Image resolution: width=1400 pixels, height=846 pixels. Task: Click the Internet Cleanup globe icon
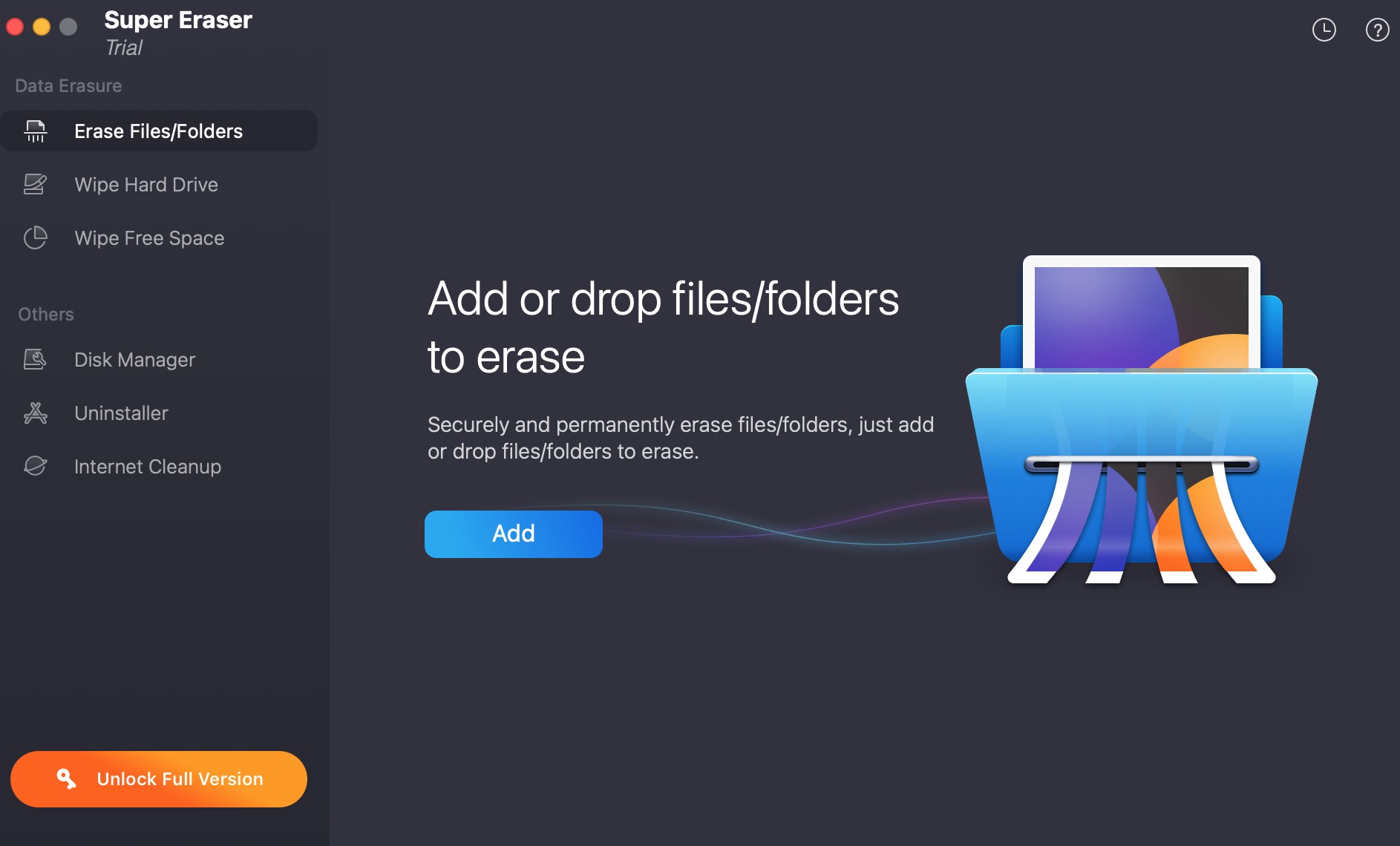coord(35,466)
